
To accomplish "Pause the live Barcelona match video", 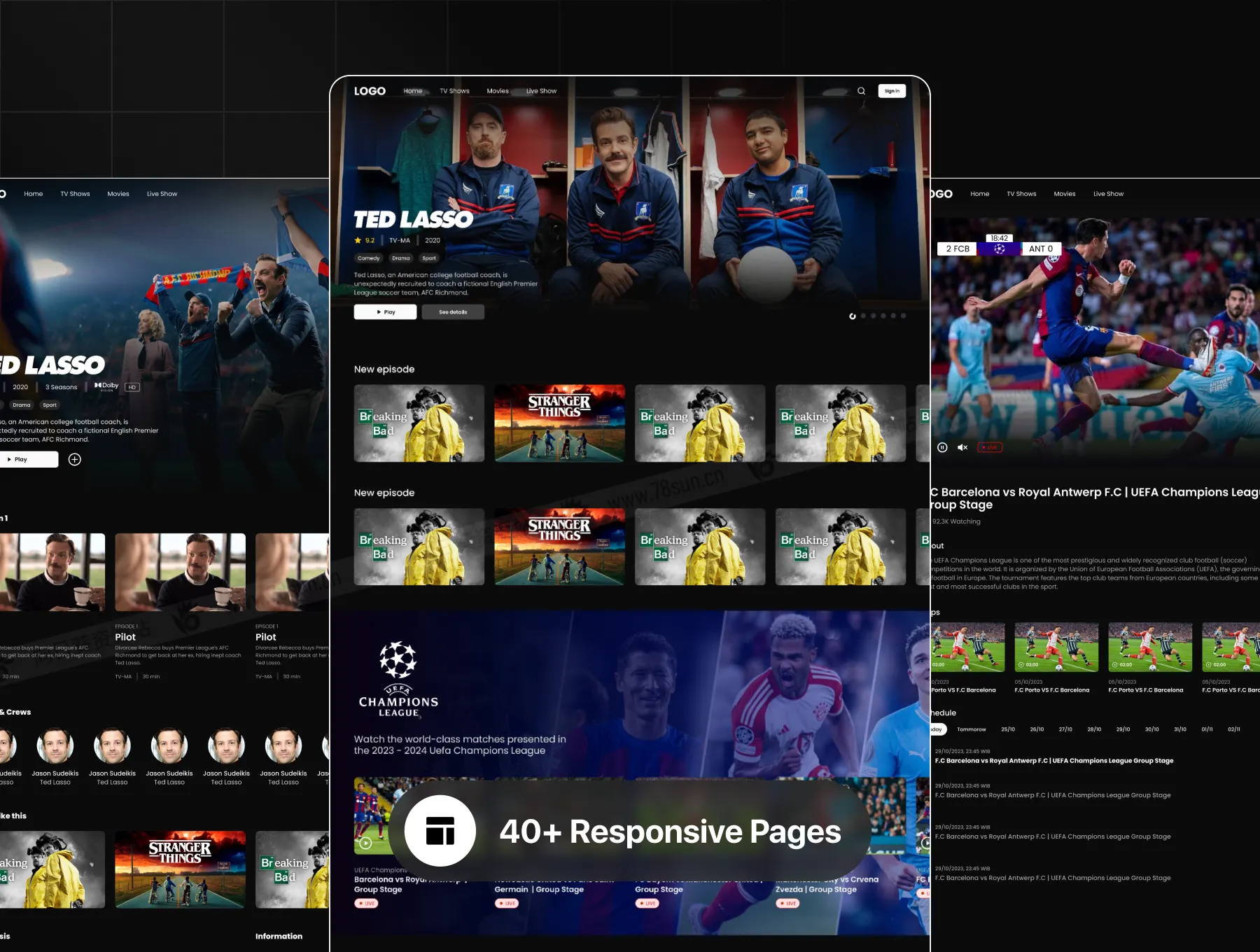I will [942, 447].
